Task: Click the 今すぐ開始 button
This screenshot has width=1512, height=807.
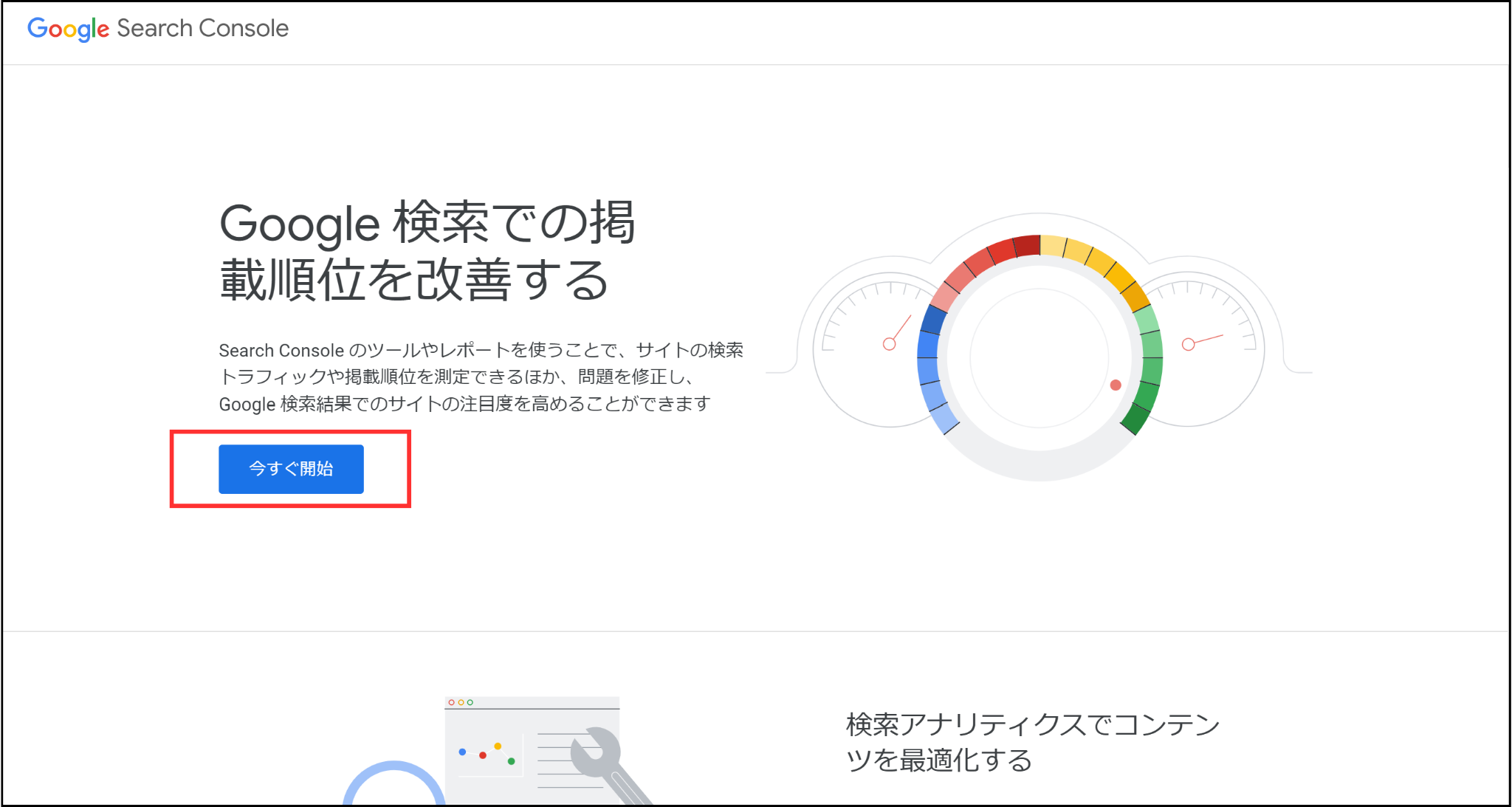Action: [x=291, y=469]
